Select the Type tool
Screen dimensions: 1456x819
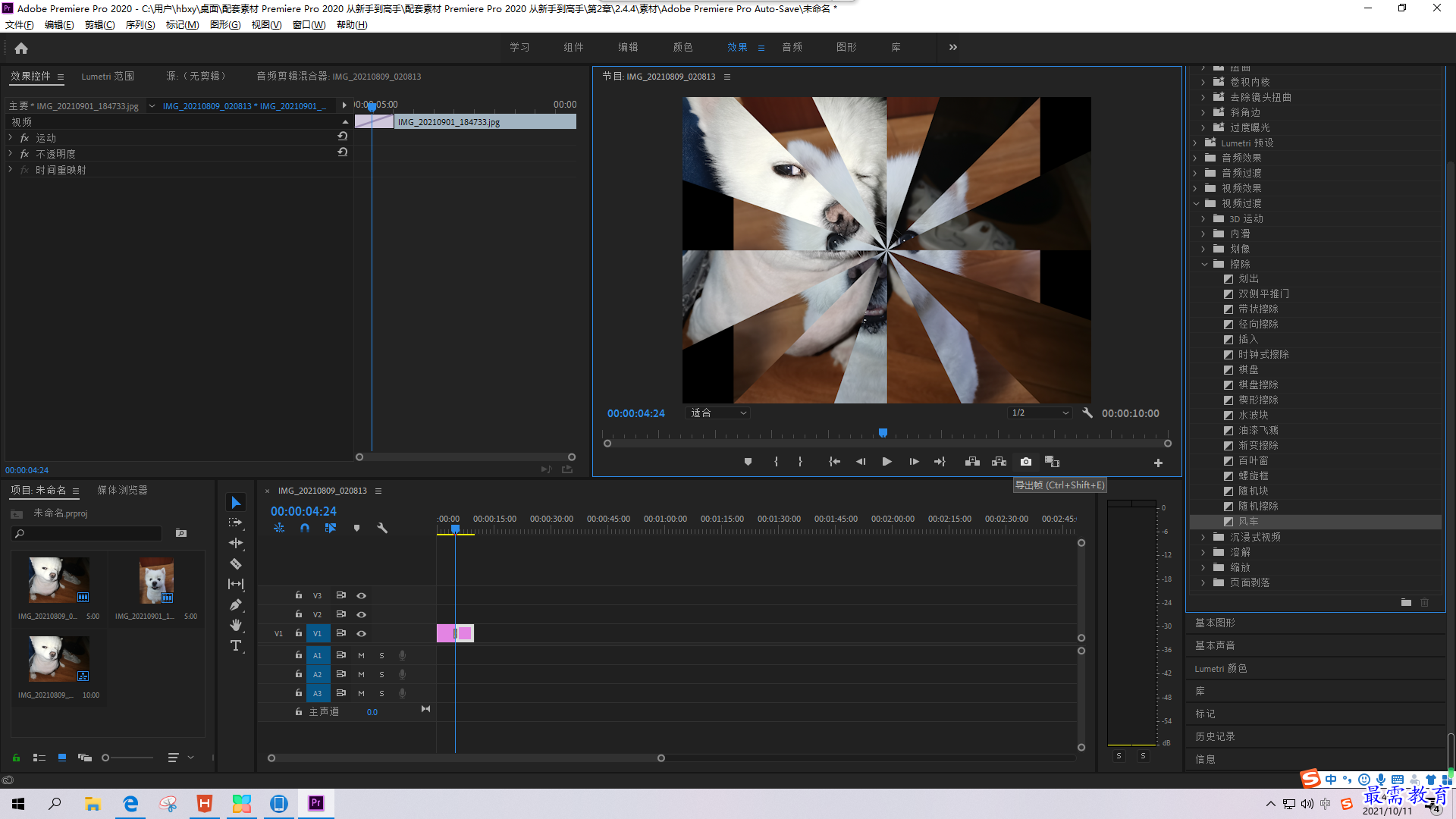(x=236, y=645)
